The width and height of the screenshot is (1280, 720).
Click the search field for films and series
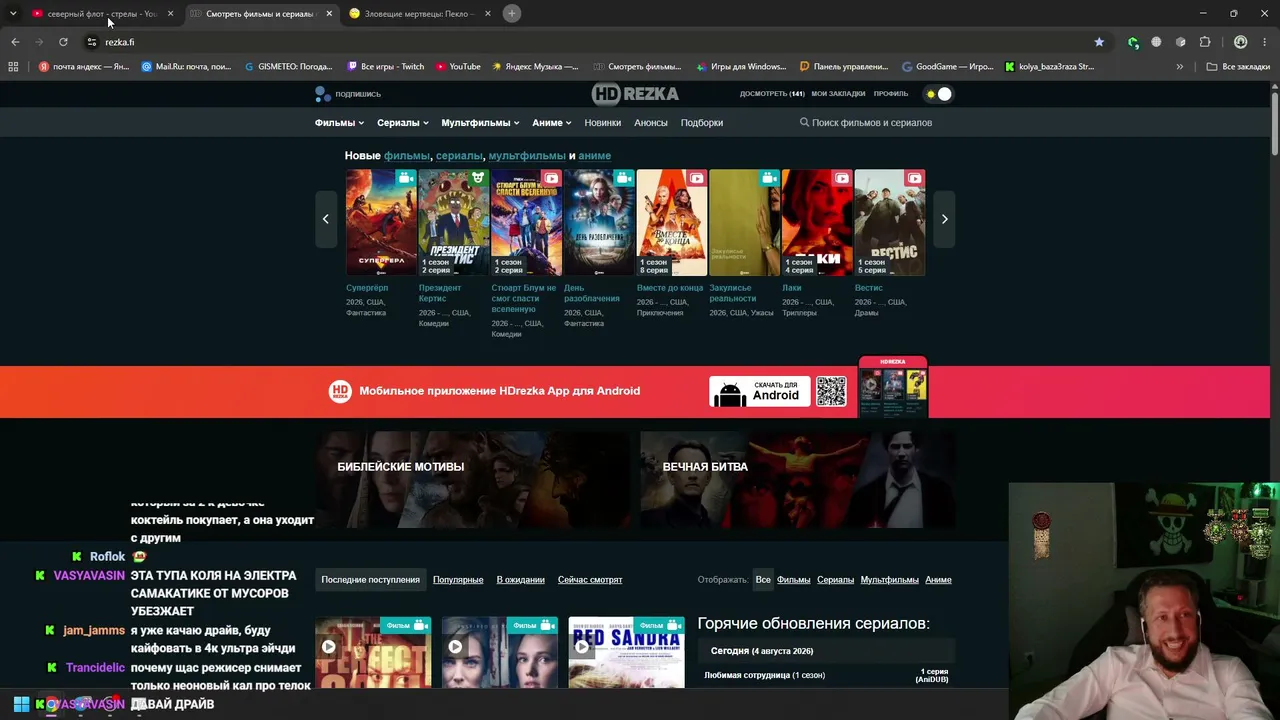click(872, 123)
